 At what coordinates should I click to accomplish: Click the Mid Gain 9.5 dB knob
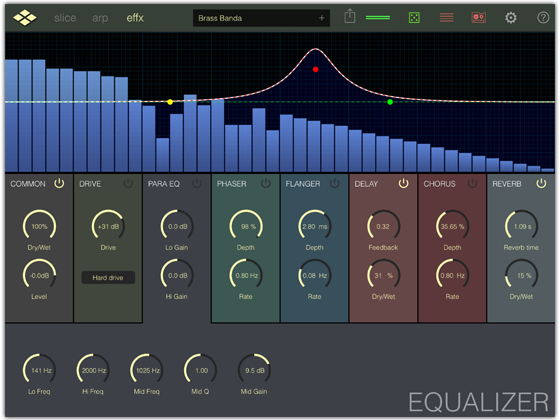coord(254,370)
